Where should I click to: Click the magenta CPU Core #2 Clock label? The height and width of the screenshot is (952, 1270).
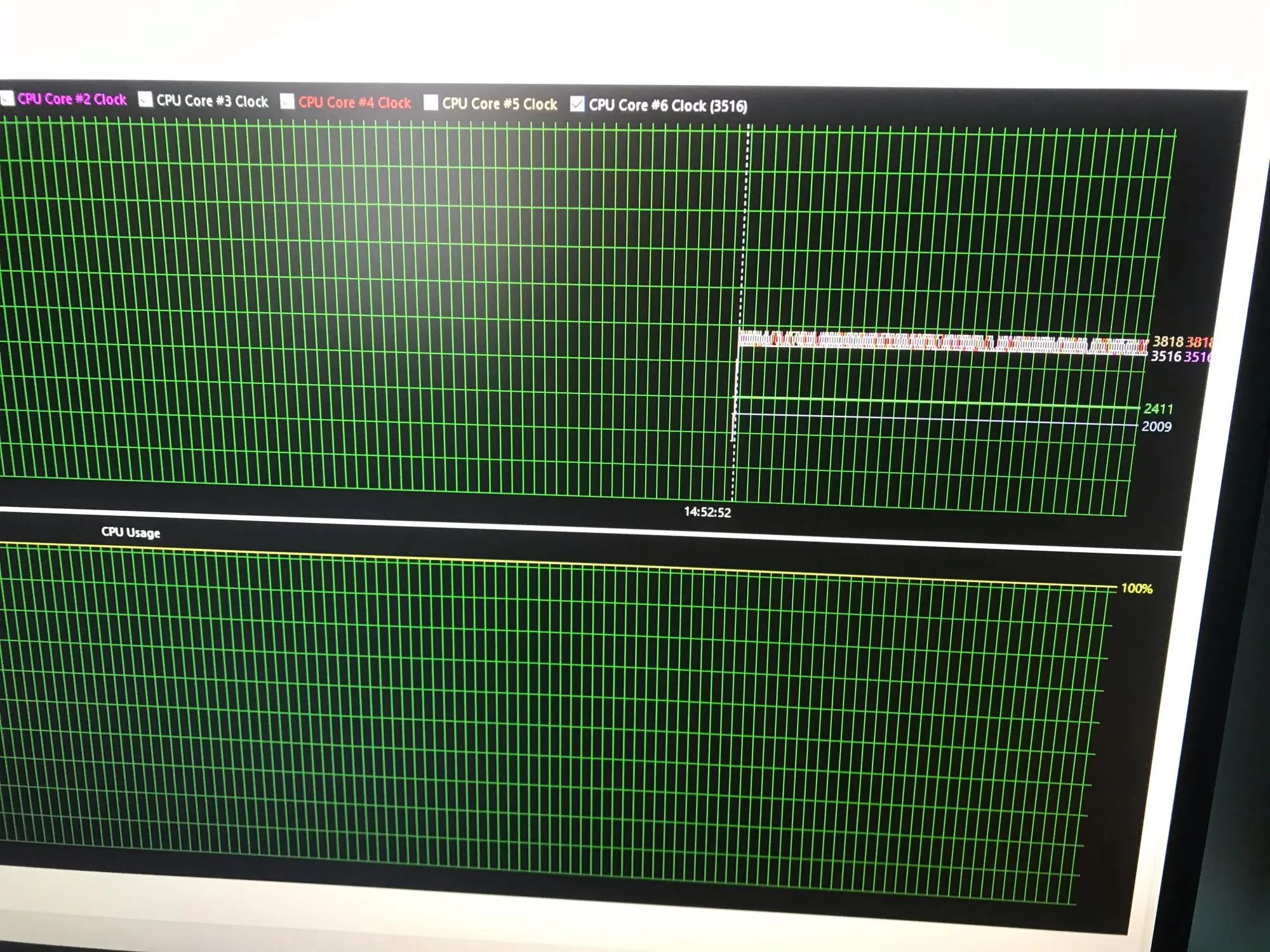pos(72,99)
